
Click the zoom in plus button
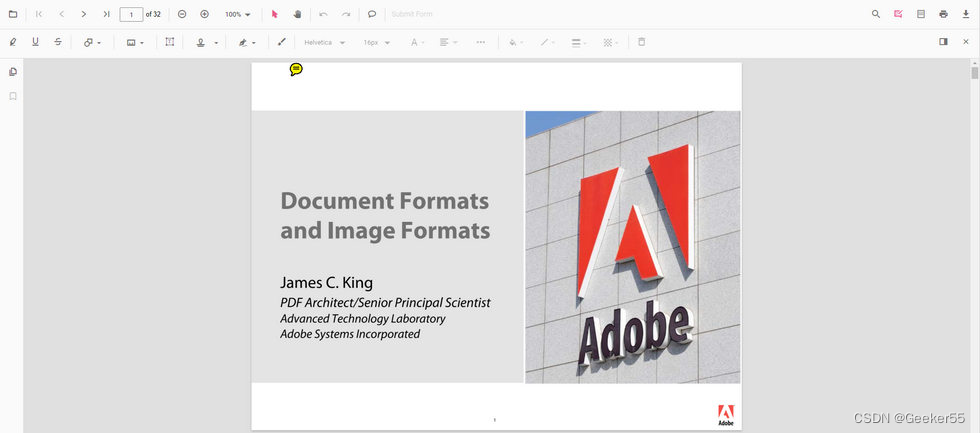pos(204,14)
